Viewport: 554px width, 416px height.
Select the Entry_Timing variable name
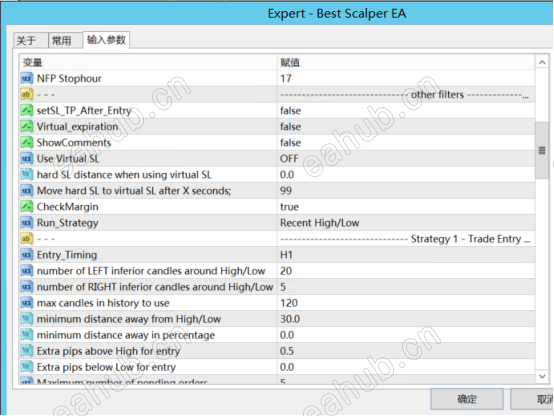tap(67, 254)
